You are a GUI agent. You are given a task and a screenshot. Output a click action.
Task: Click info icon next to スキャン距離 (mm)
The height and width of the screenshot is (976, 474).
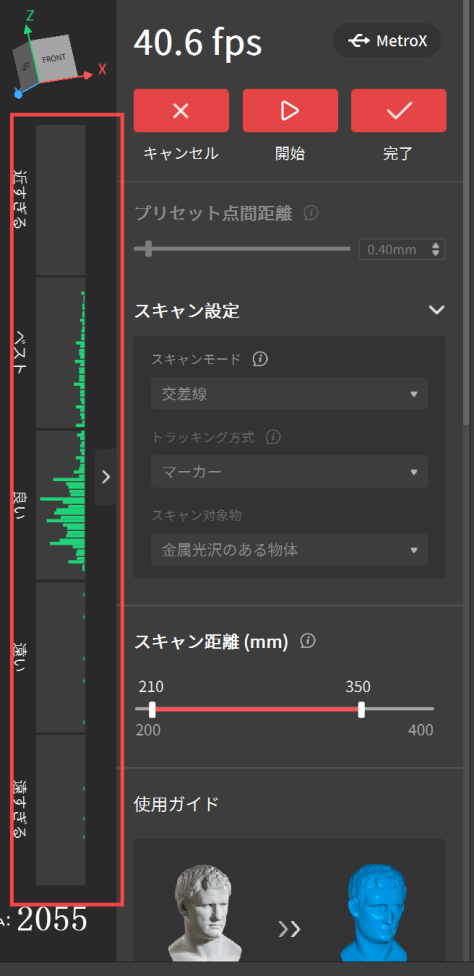[307, 640]
